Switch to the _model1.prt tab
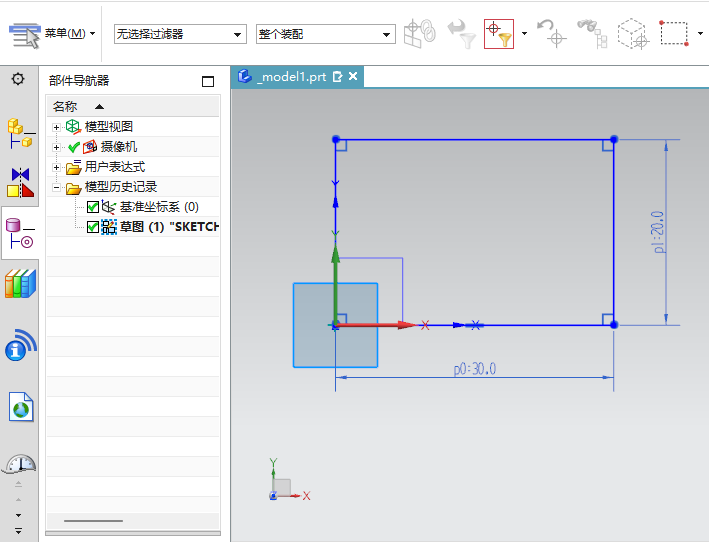The height and width of the screenshot is (542, 709). (x=294, y=77)
